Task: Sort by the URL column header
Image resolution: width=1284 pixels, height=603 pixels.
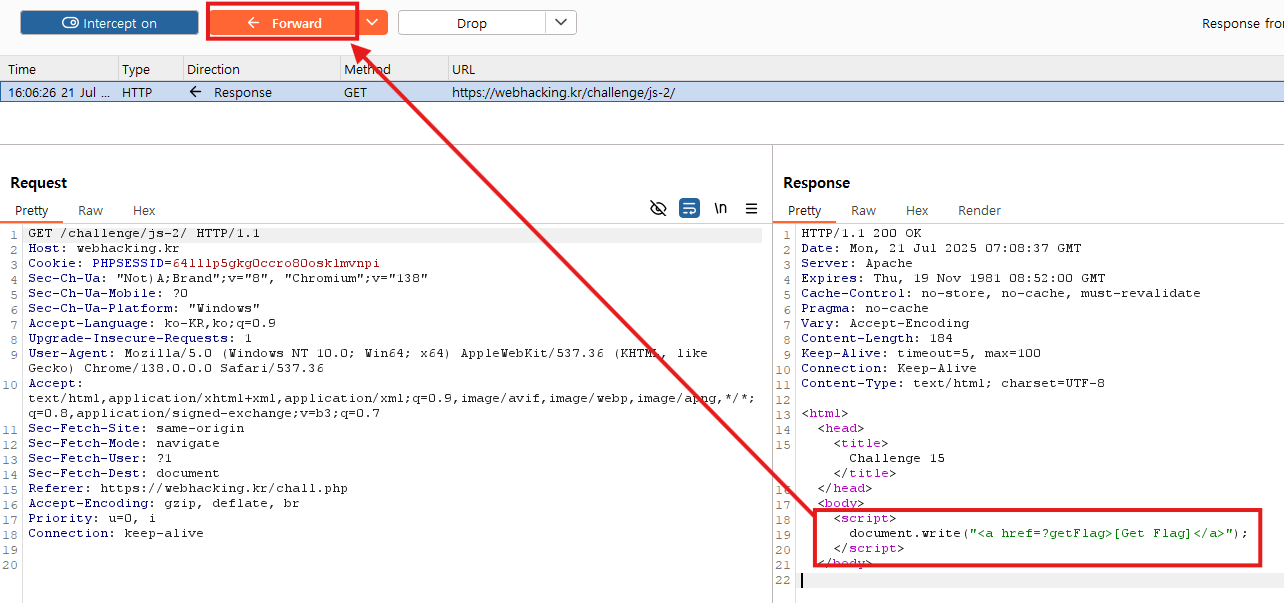Action: tap(464, 69)
